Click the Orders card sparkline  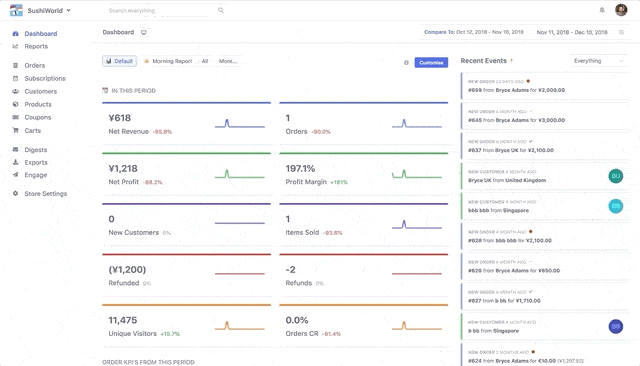(x=417, y=124)
